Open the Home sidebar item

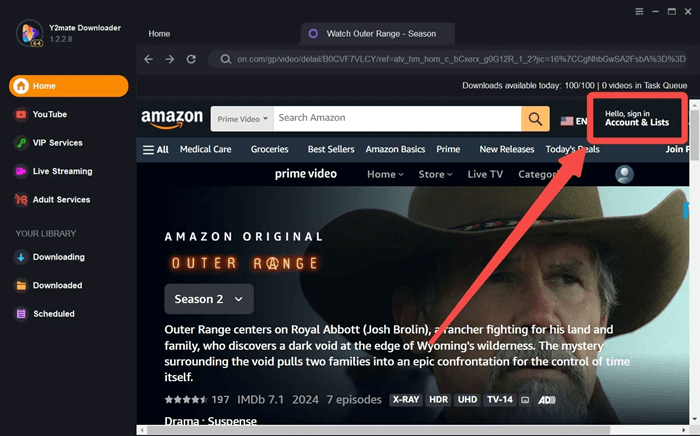pyautogui.click(x=69, y=86)
